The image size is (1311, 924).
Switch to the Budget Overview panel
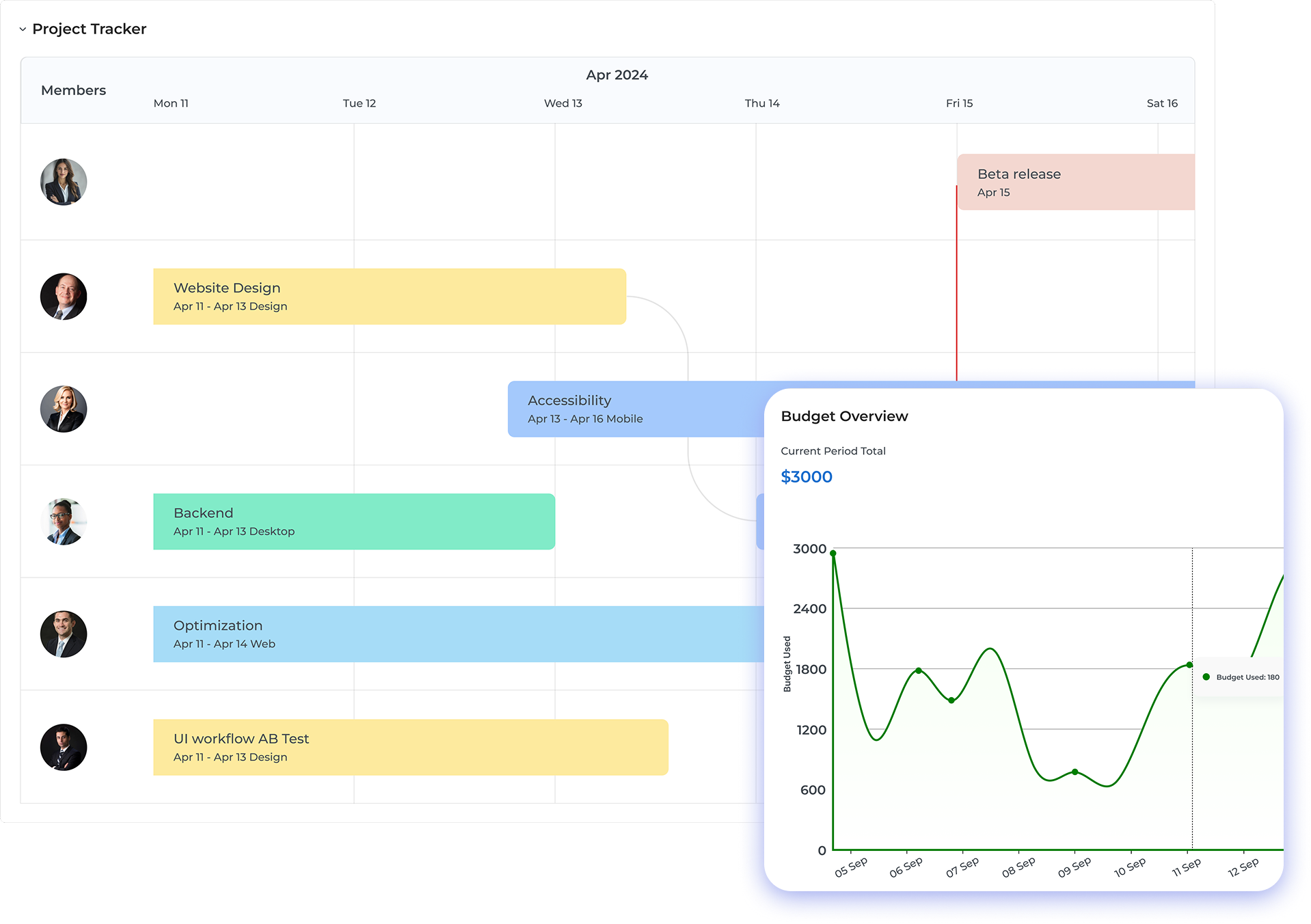[844, 416]
